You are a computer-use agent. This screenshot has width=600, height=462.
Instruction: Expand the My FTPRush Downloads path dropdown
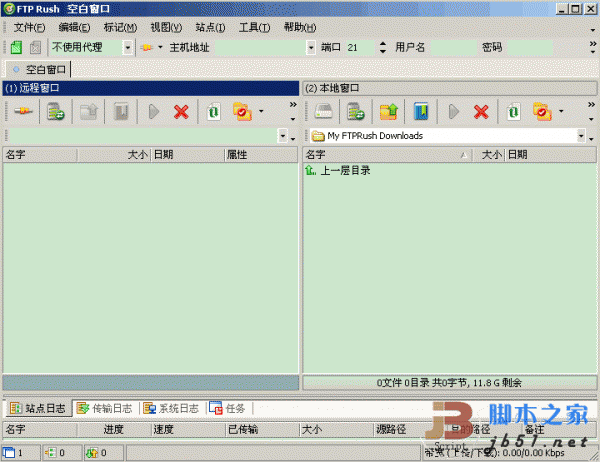581,135
